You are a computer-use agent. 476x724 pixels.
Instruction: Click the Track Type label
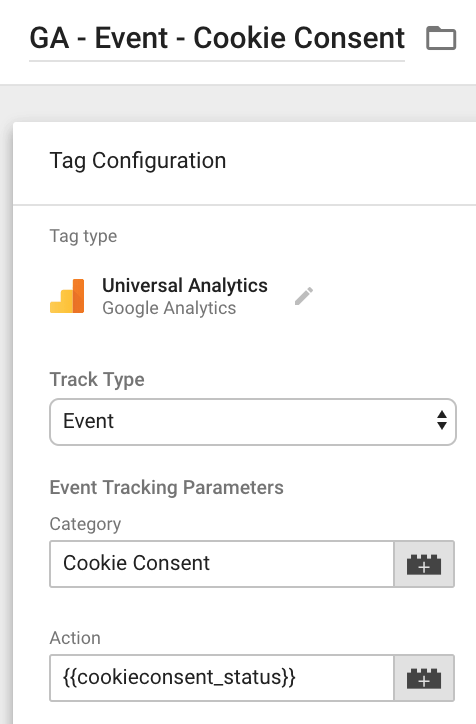[97, 380]
